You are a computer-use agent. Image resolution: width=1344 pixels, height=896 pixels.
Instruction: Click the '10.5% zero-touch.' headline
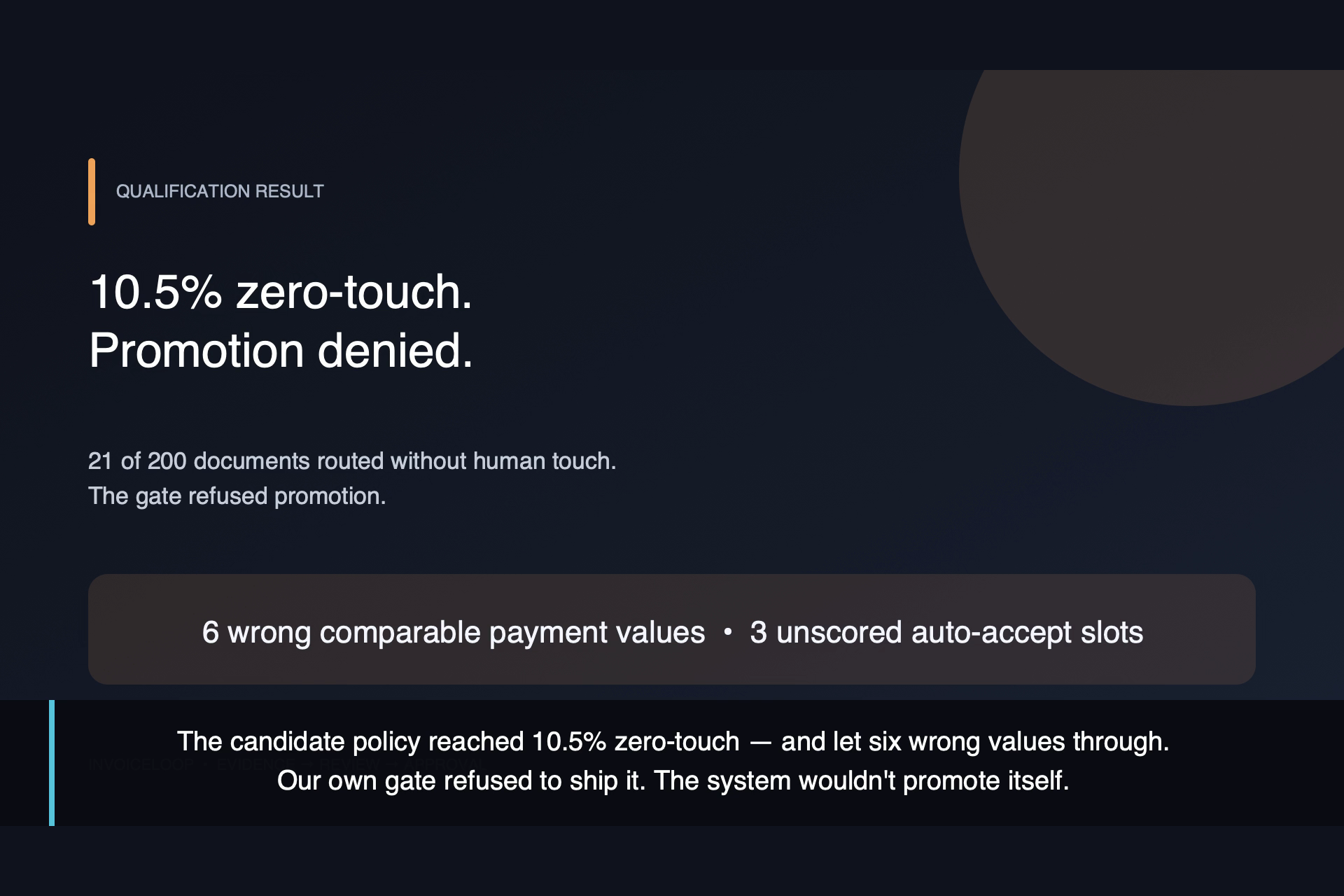point(281,291)
